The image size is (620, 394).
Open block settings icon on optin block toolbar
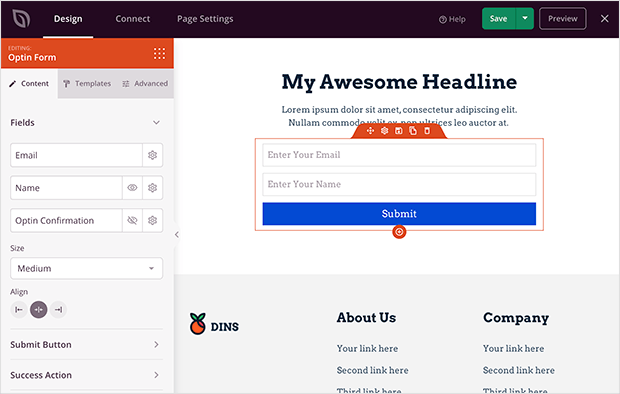[x=384, y=131]
